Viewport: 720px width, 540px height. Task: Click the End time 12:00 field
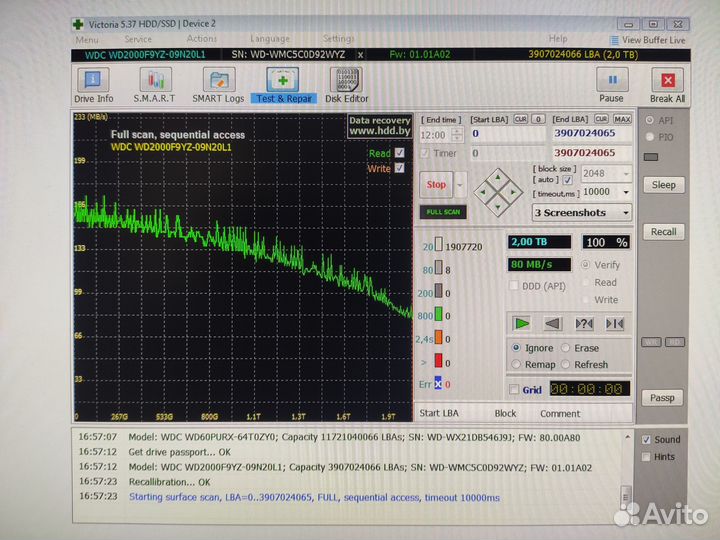click(x=435, y=135)
